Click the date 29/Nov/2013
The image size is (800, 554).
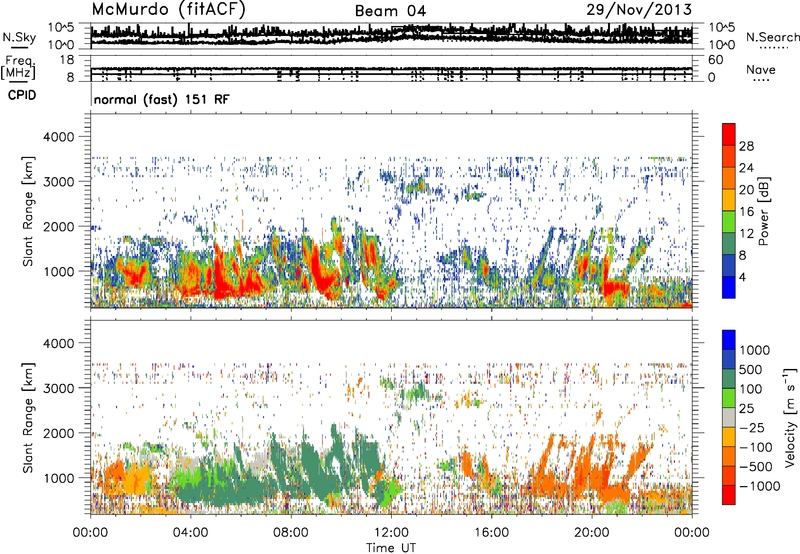(639, 10)
